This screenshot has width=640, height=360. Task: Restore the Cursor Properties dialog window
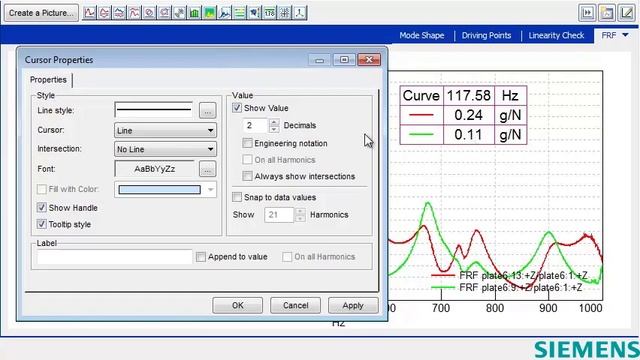344,60
